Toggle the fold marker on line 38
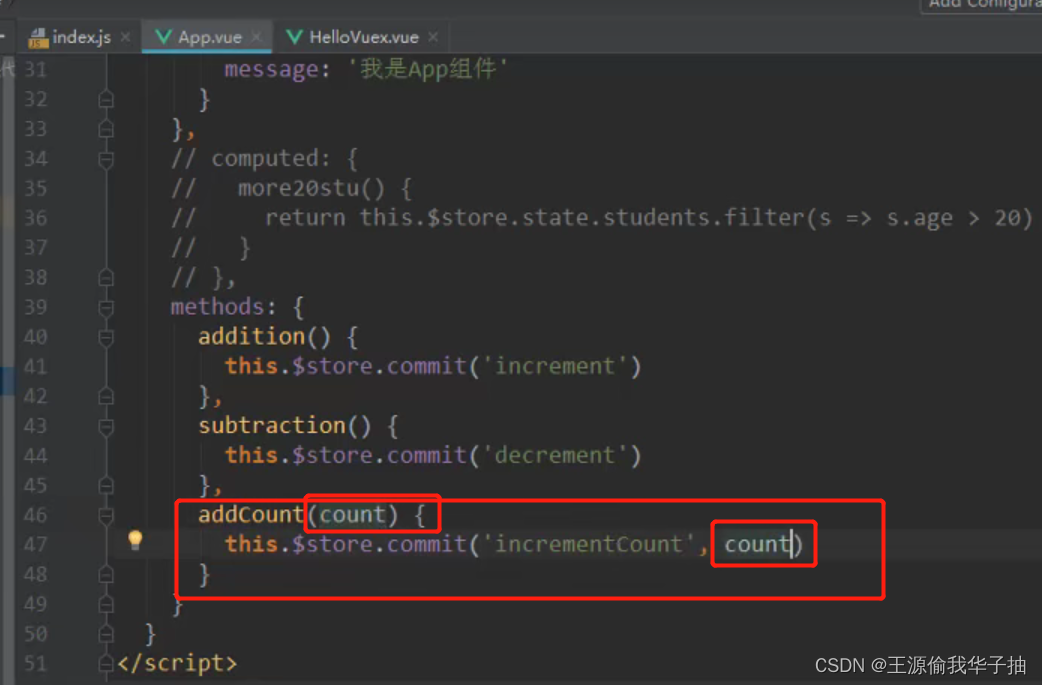This screenshot has width=1042, height=685. click(106, 278)
